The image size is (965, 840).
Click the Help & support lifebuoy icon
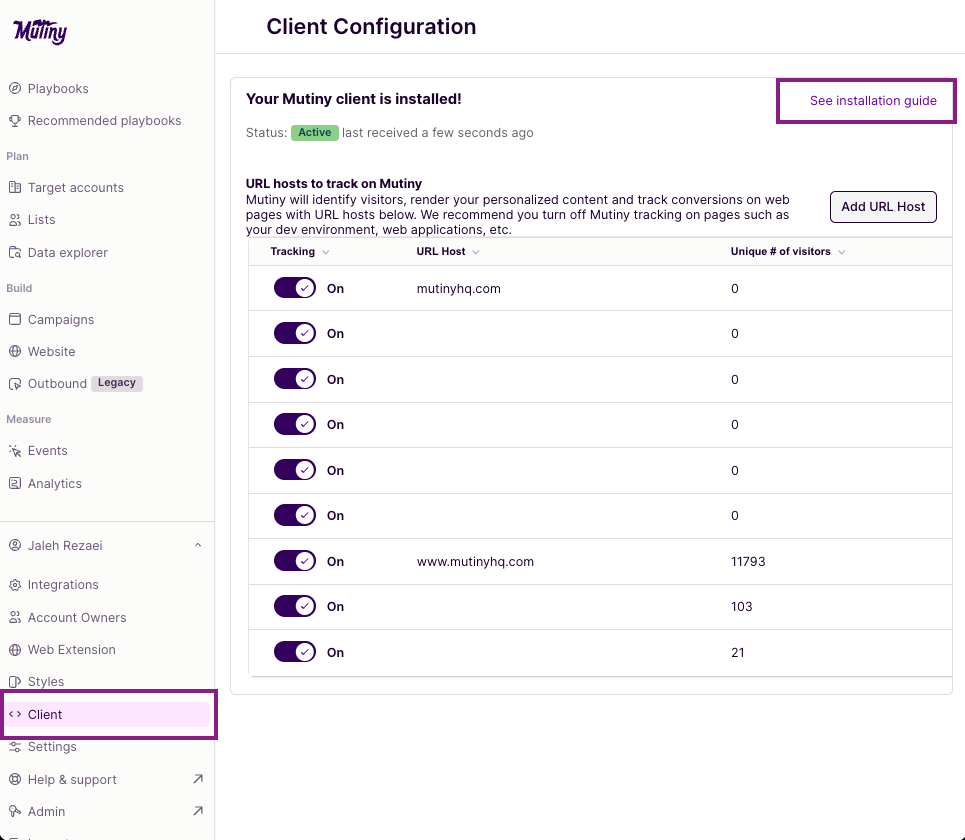15,779
